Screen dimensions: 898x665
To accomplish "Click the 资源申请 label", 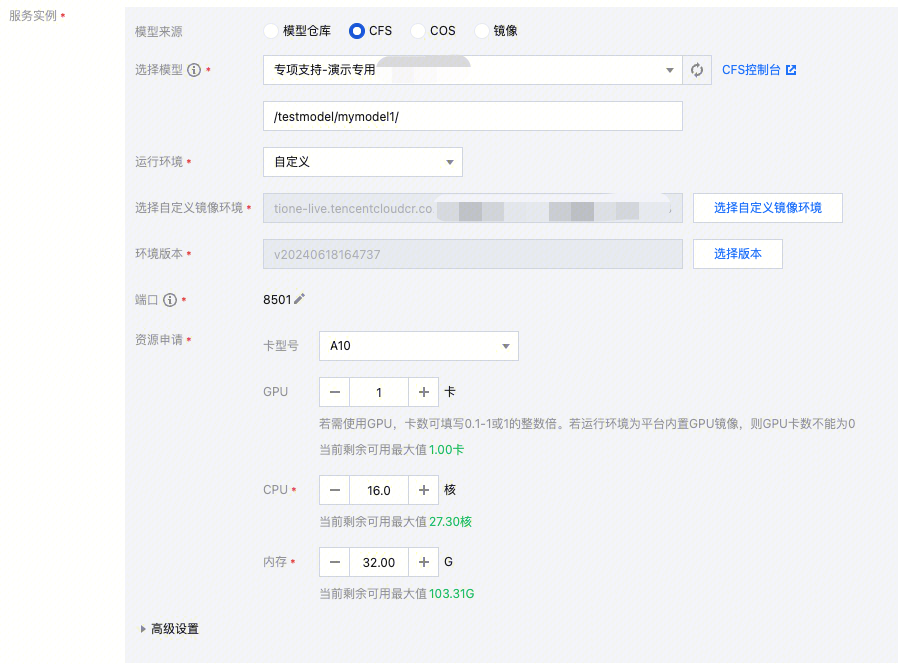I will pos(159,340).
